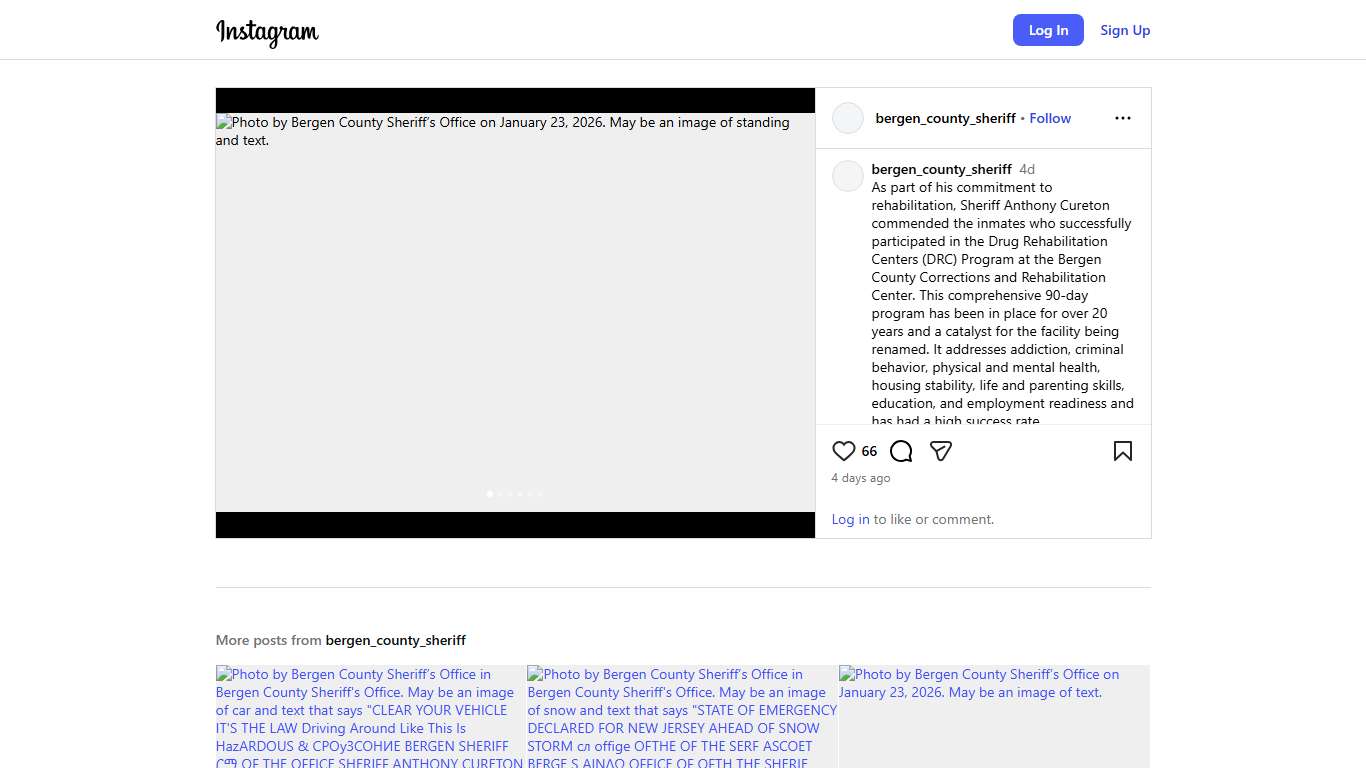
Task: Click the 'Log in' link to like or comment
Action: point(850,519)
